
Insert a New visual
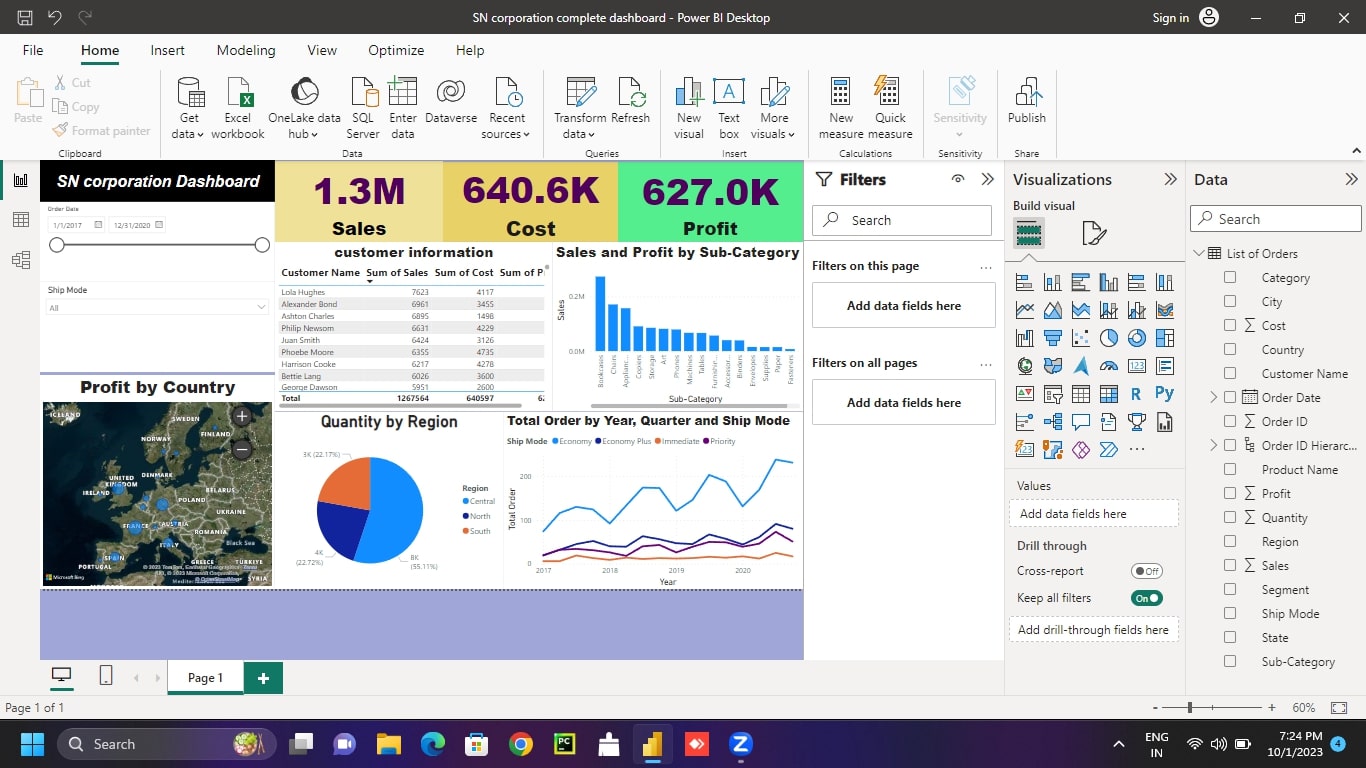click(689, 108)
